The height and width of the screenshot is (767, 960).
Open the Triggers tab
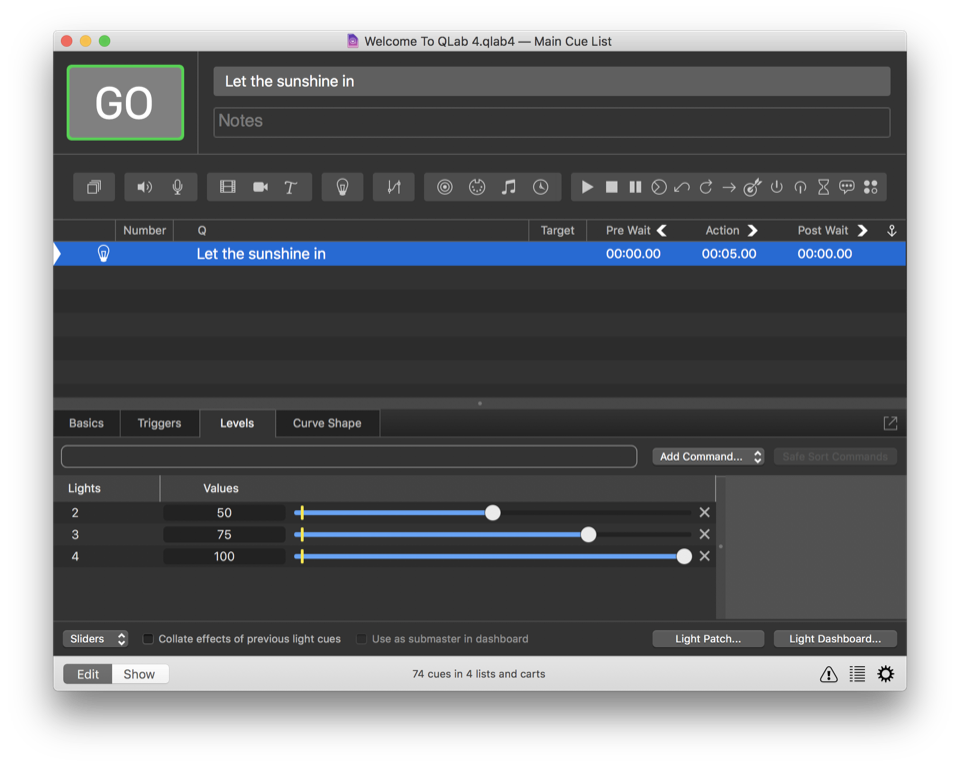(159, 423)
